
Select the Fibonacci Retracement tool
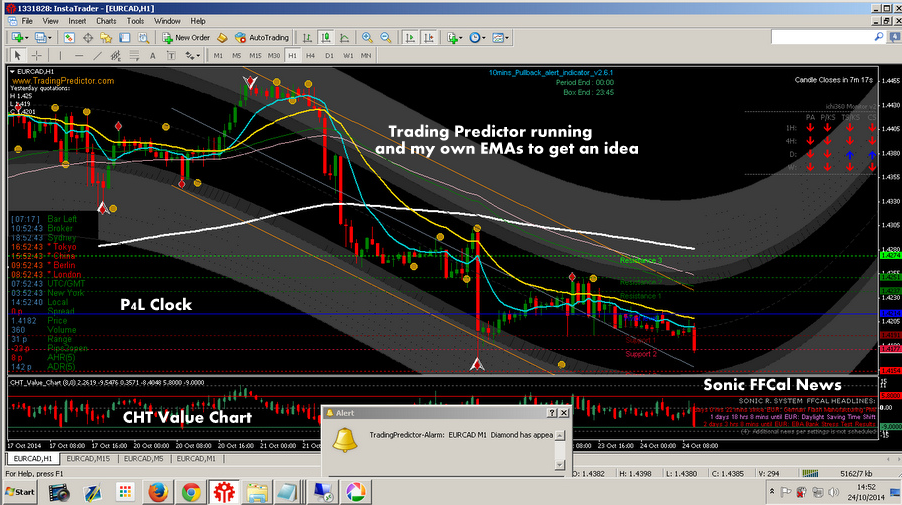point(134,55)
